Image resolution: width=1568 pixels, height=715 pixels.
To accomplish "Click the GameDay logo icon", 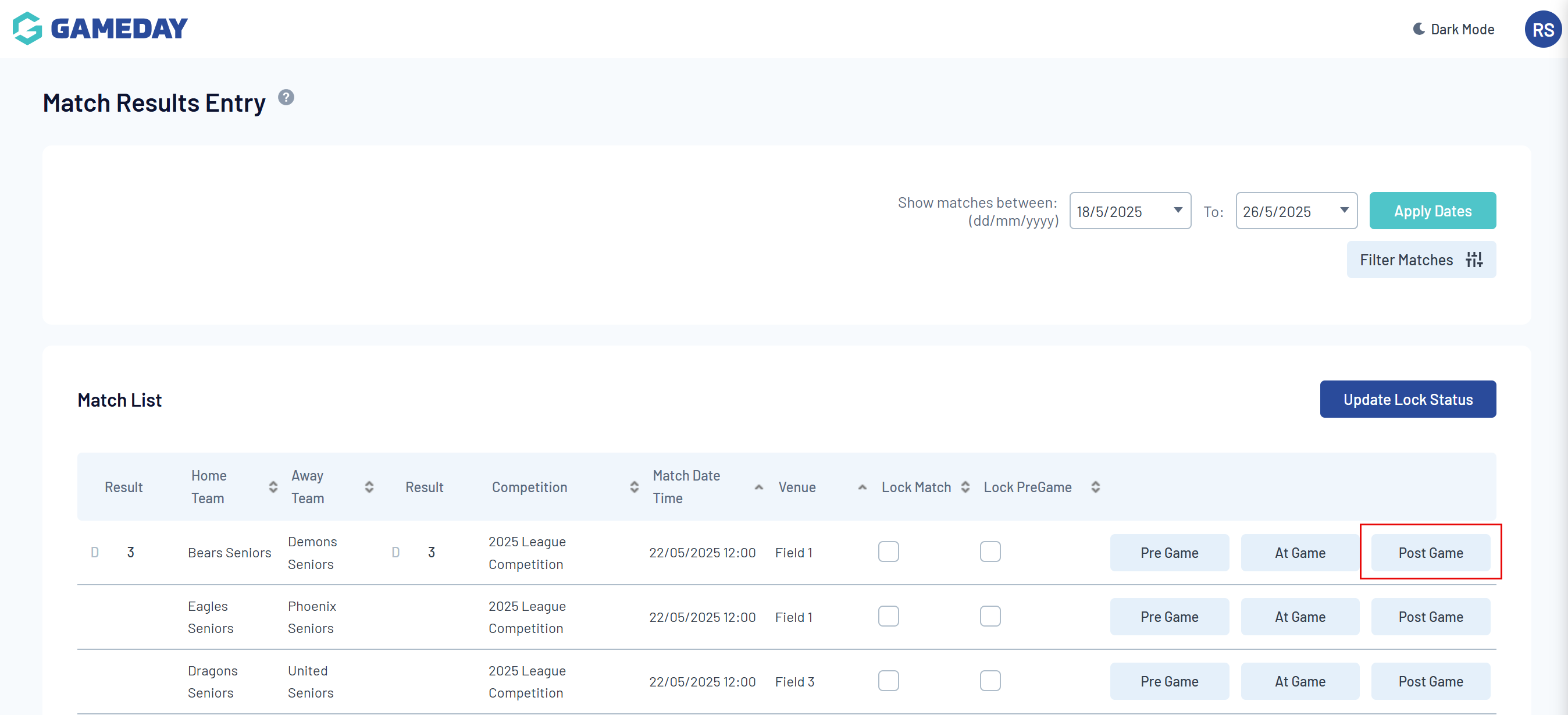I will (27, 29).
